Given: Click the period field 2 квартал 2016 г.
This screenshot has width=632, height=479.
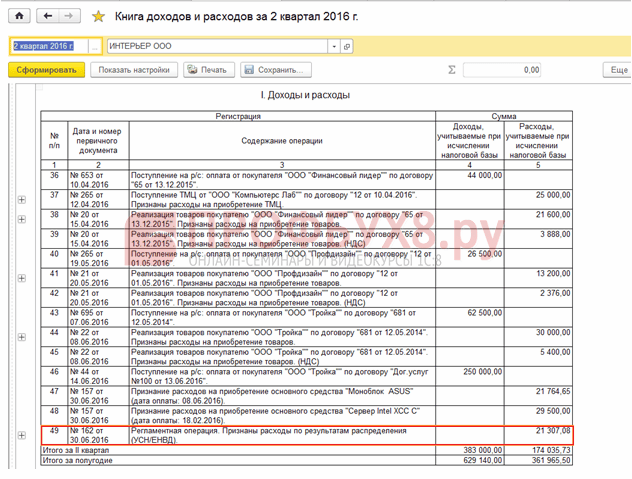Looking at the screenshot, I should [48, 46].
